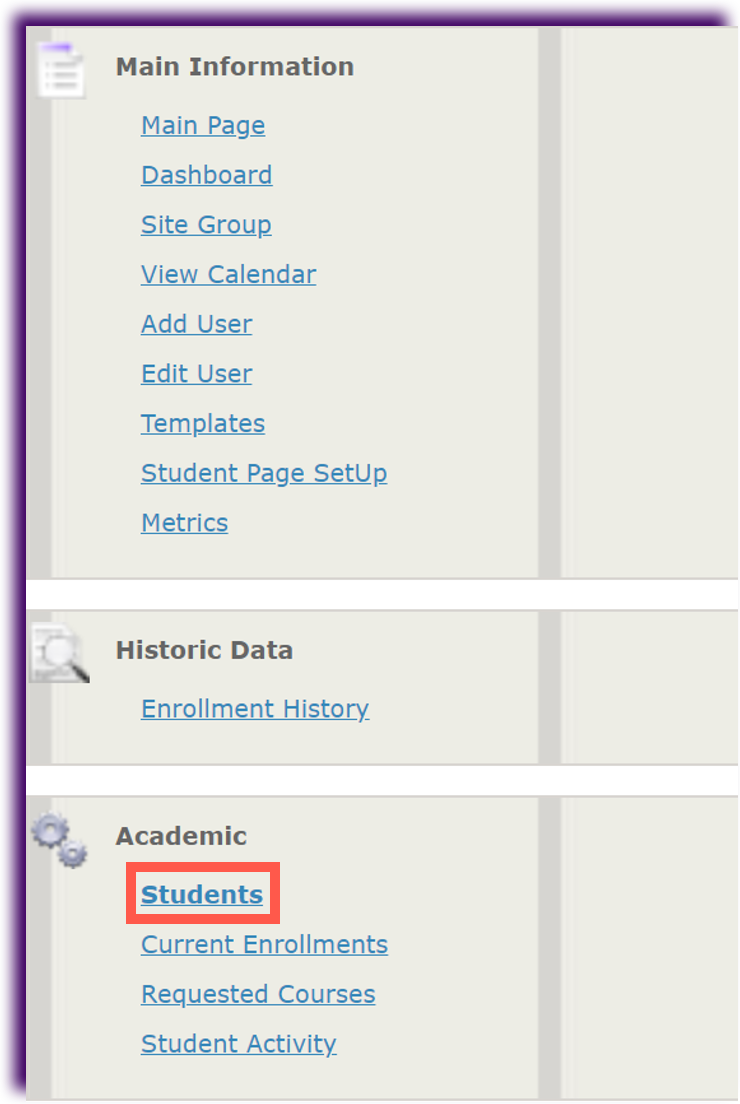Open the Enrollment History link
This screenshot has width=740, height=1104.
click(255, 709)
